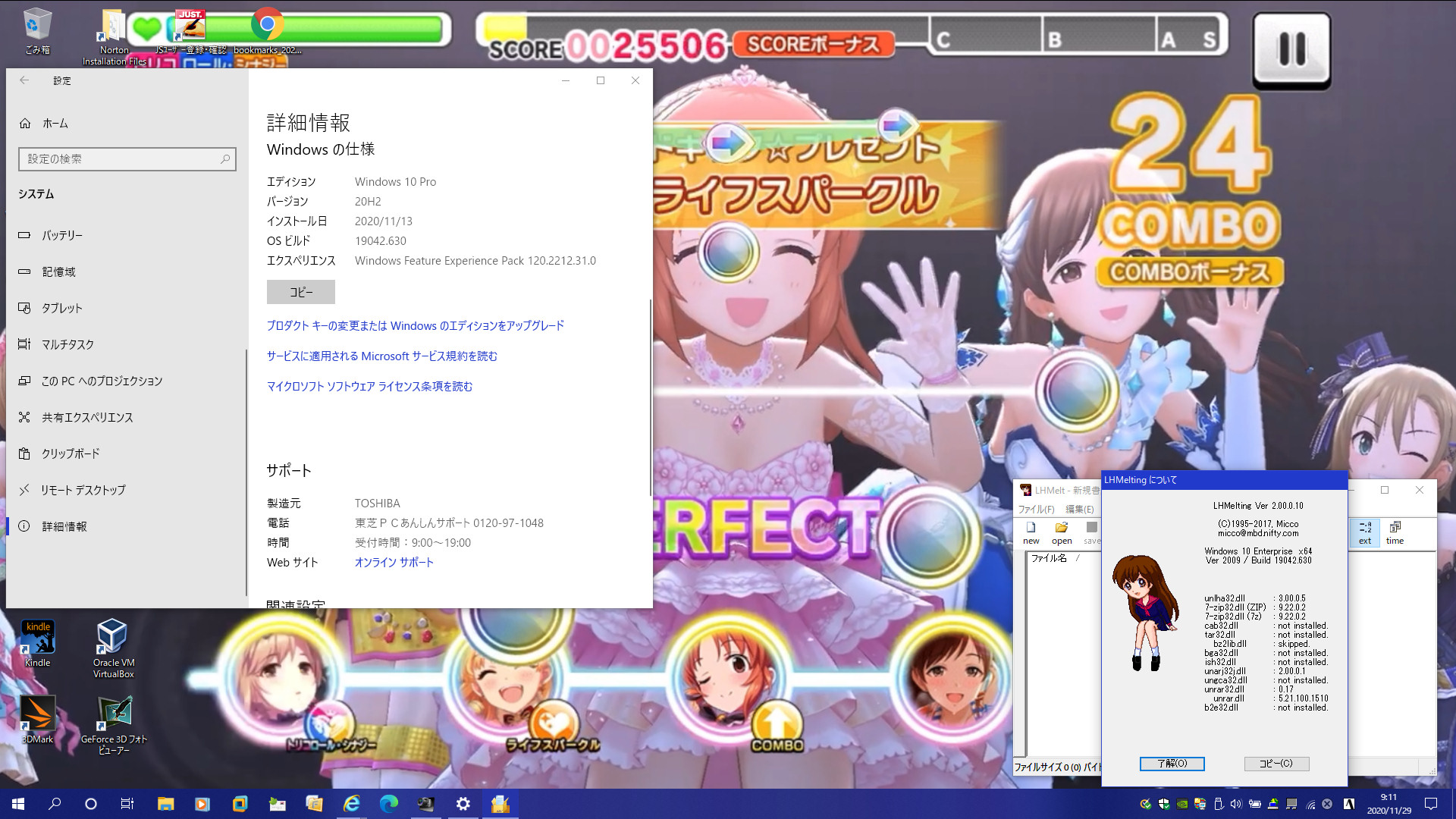Open the Microsoft サービス規約 link
The height and width of the screenshot is (819, 1456).
pos(382,356)
